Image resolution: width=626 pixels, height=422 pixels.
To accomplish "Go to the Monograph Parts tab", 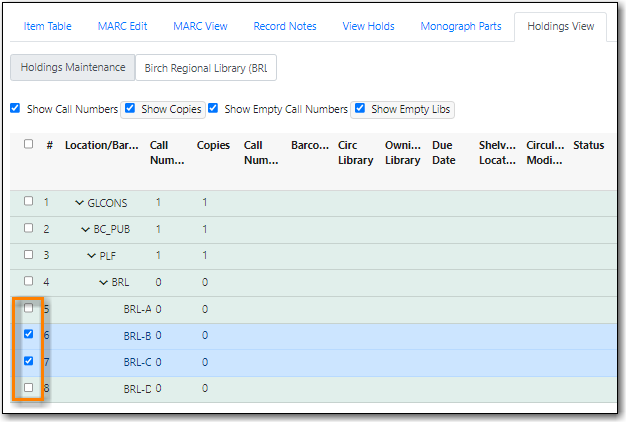I will (460, 26).
